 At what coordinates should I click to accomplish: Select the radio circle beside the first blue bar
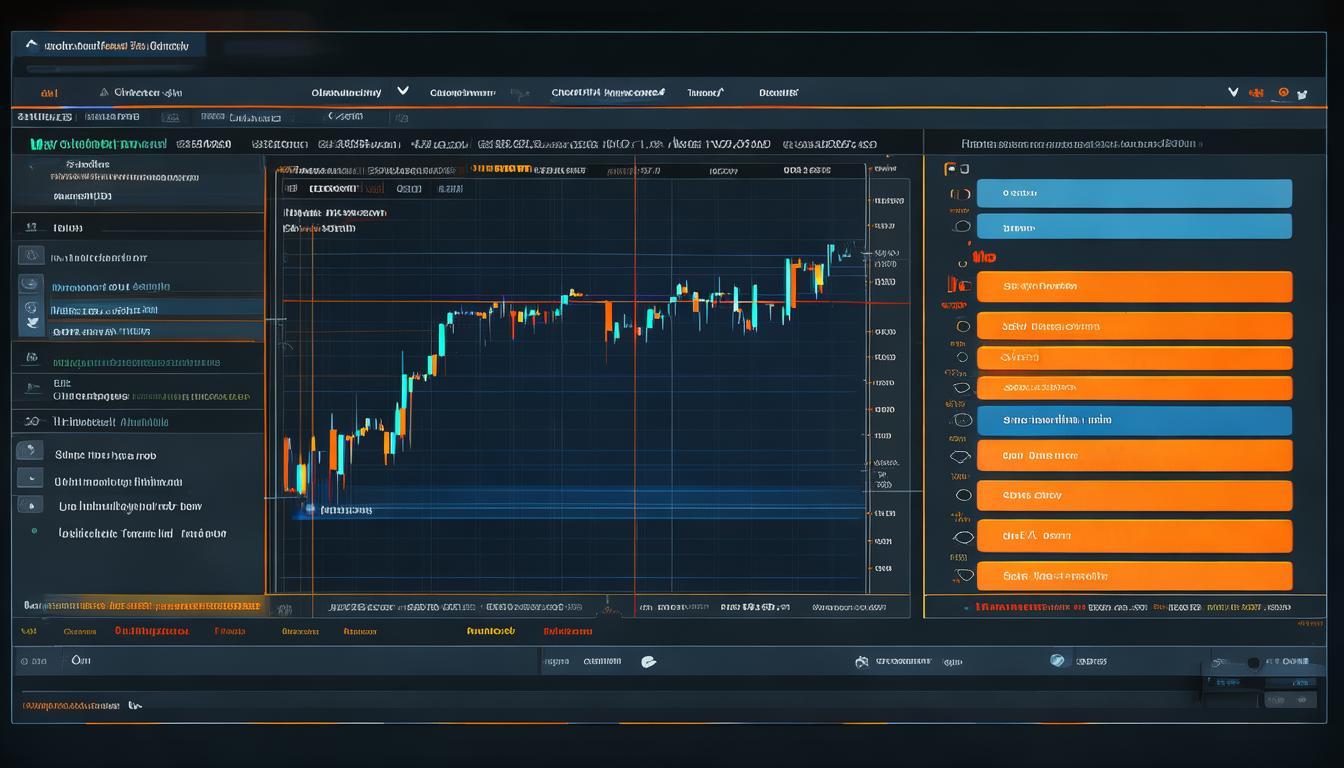pyautogui.click(x=960, y=194)
